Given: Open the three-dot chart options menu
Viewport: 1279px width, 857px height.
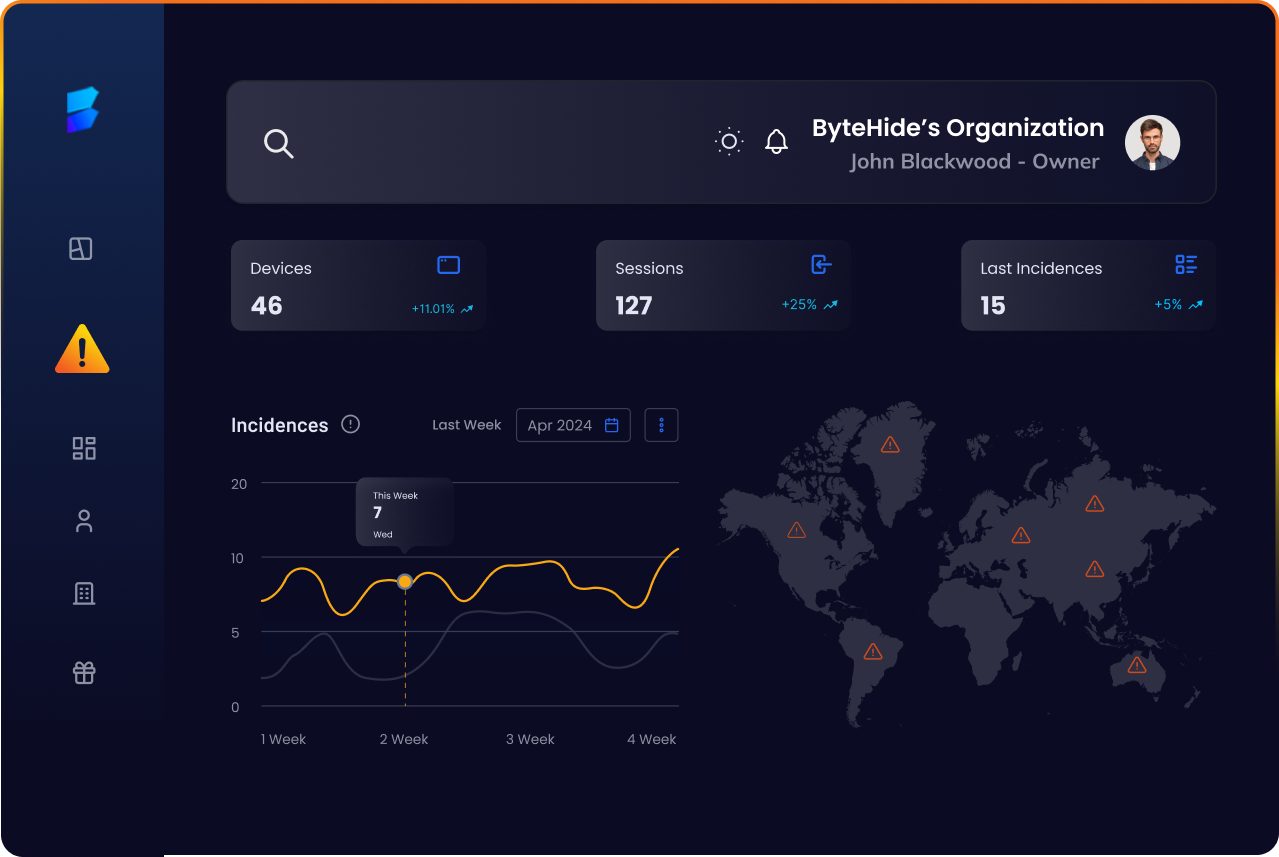Looking at the screenshot, I should click(661, 425).
